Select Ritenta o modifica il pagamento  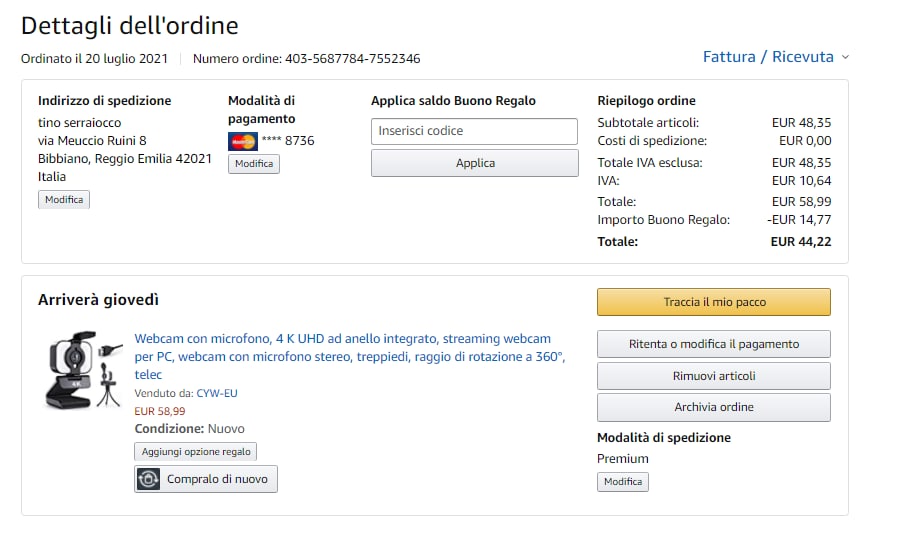tap(713, 344)
